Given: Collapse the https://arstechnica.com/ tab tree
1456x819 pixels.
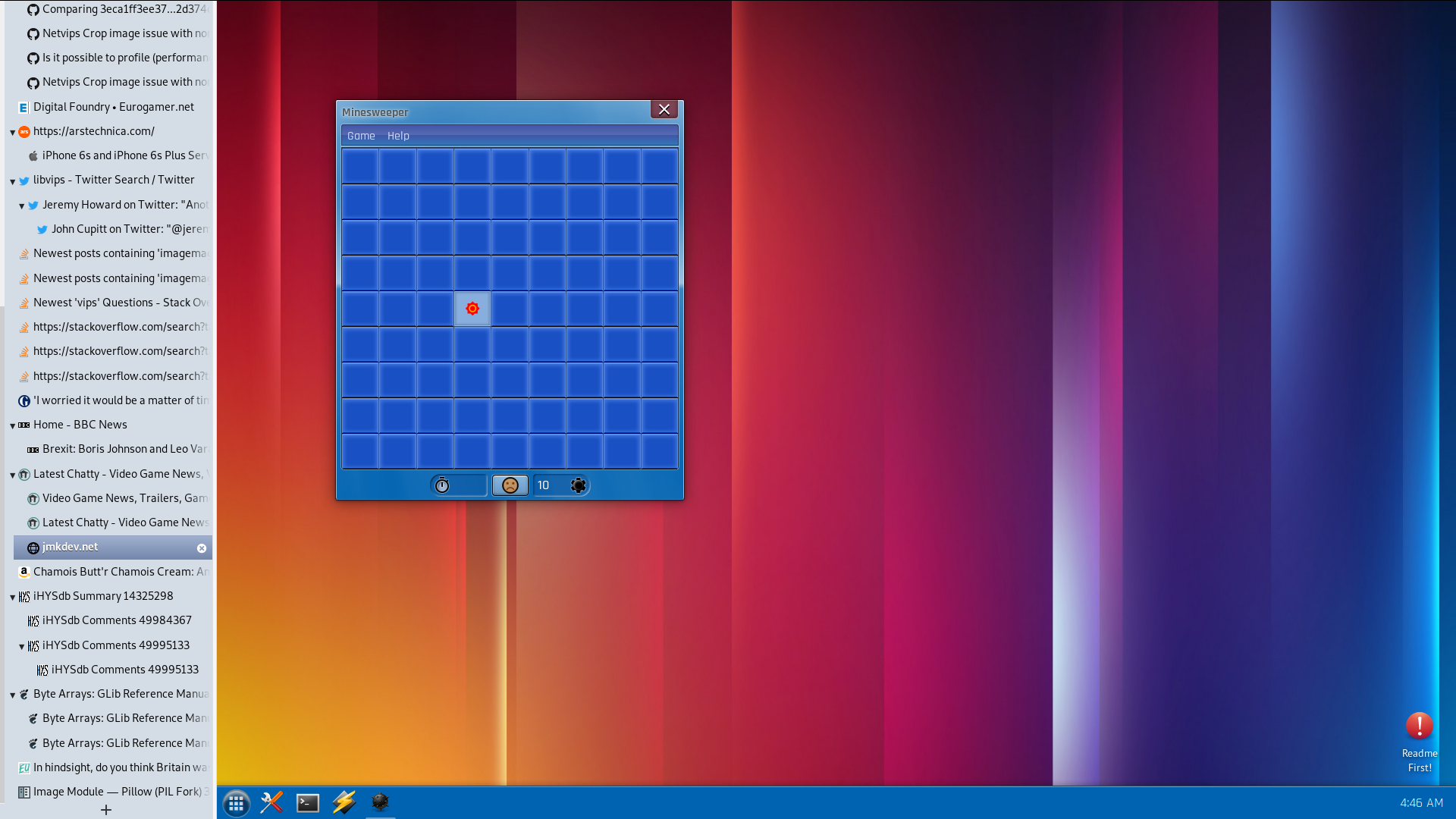Looking at the screenshot, I should (13, 133).
